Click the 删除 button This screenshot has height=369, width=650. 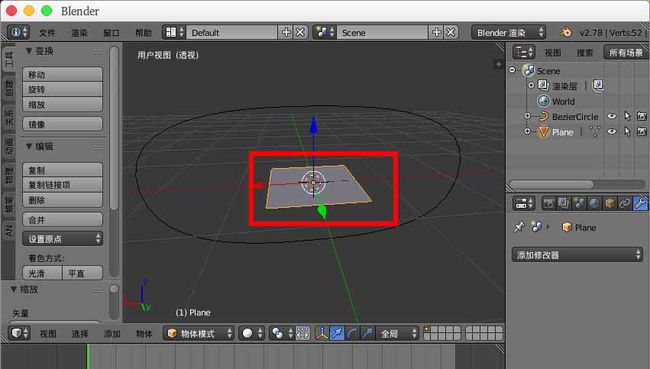[63, 200]
